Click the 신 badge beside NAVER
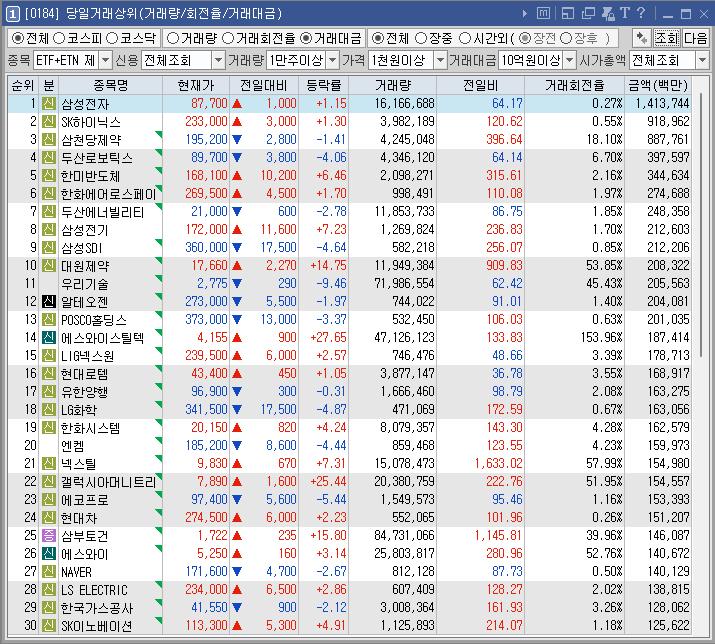Viewport: 715px width, 644px height. coord(49,571)
